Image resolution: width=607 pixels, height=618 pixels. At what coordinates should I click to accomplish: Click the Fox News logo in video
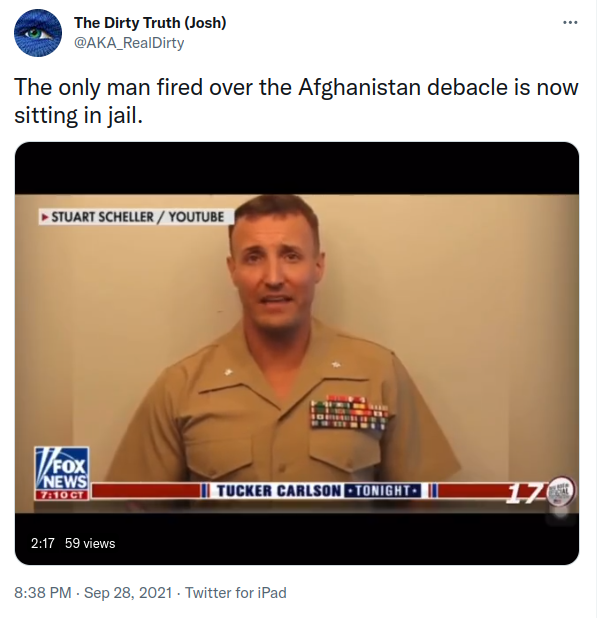61,469
